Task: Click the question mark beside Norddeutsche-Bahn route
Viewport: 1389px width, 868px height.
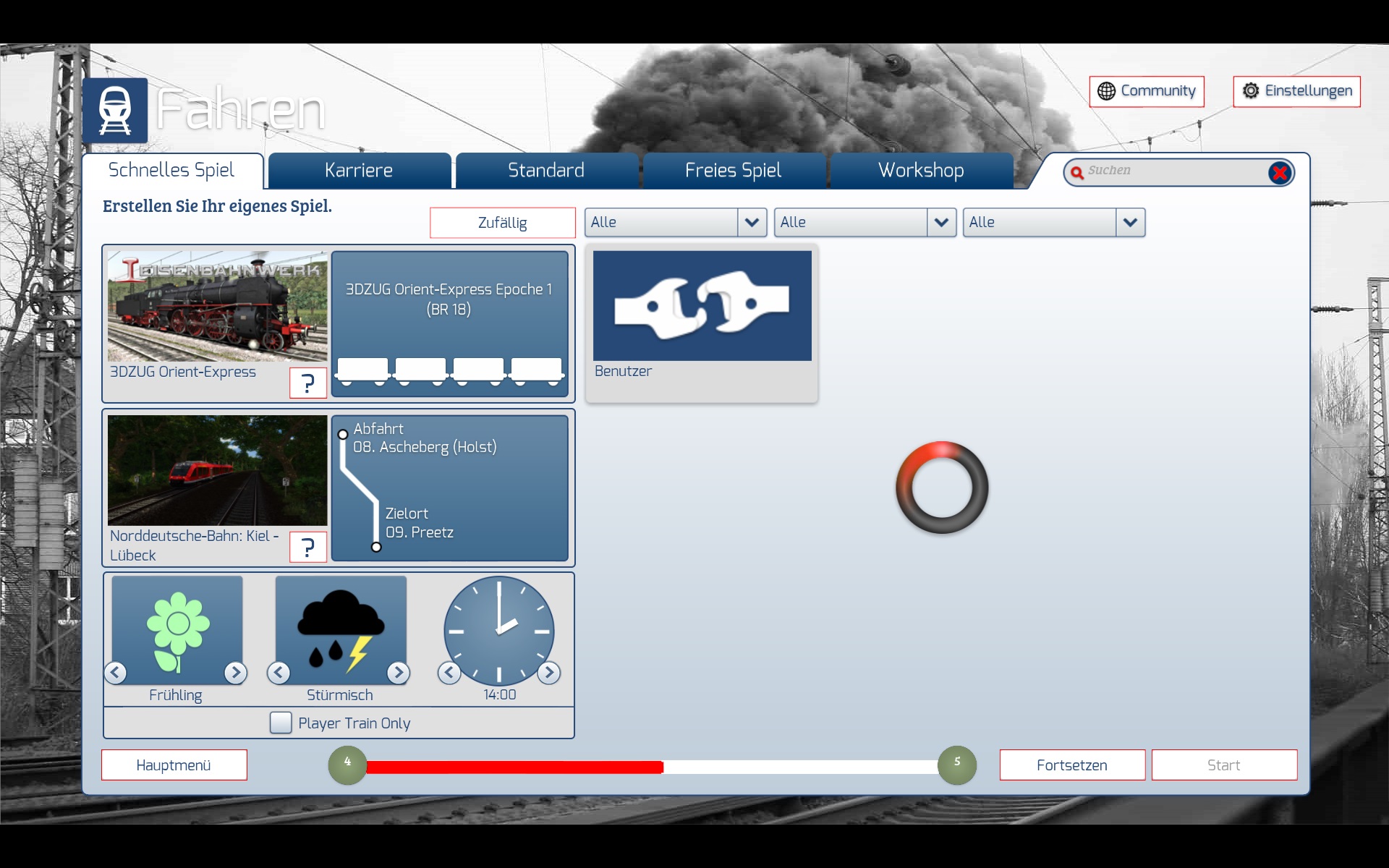Action: click(308, 547)
